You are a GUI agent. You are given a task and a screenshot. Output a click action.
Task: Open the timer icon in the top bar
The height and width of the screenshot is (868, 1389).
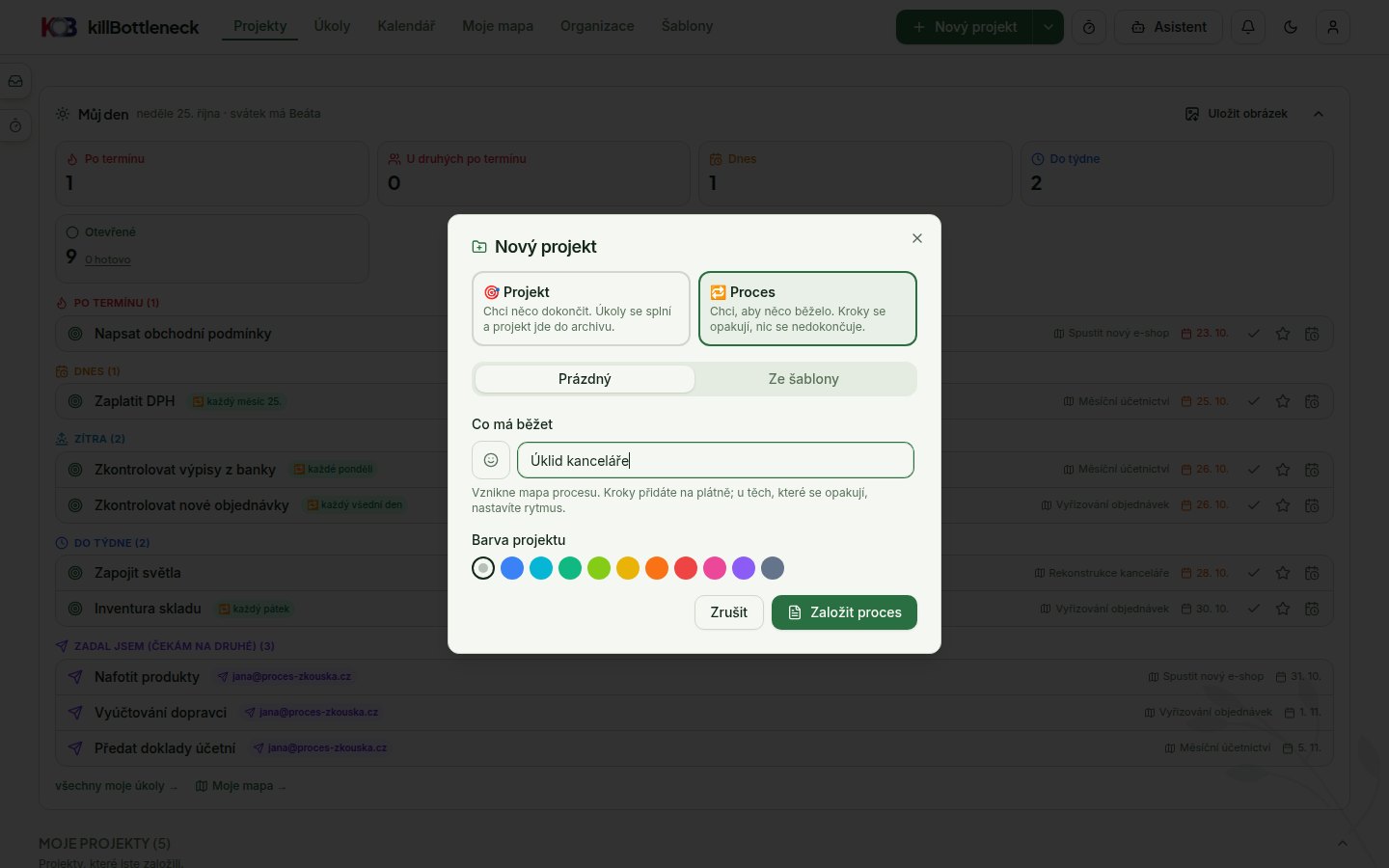[x=1089, y=27]
